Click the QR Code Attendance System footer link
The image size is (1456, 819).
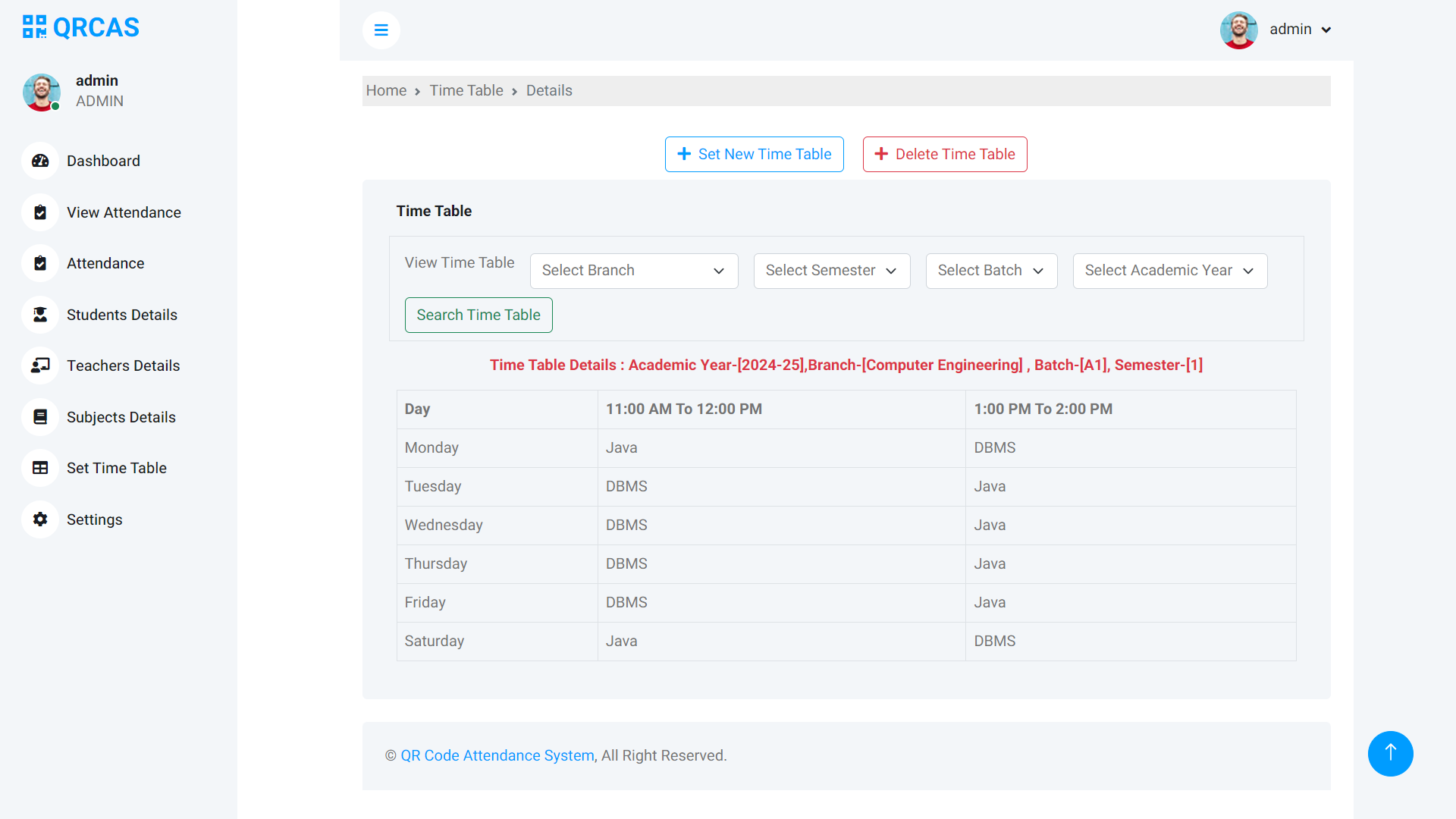pos(497,755)
